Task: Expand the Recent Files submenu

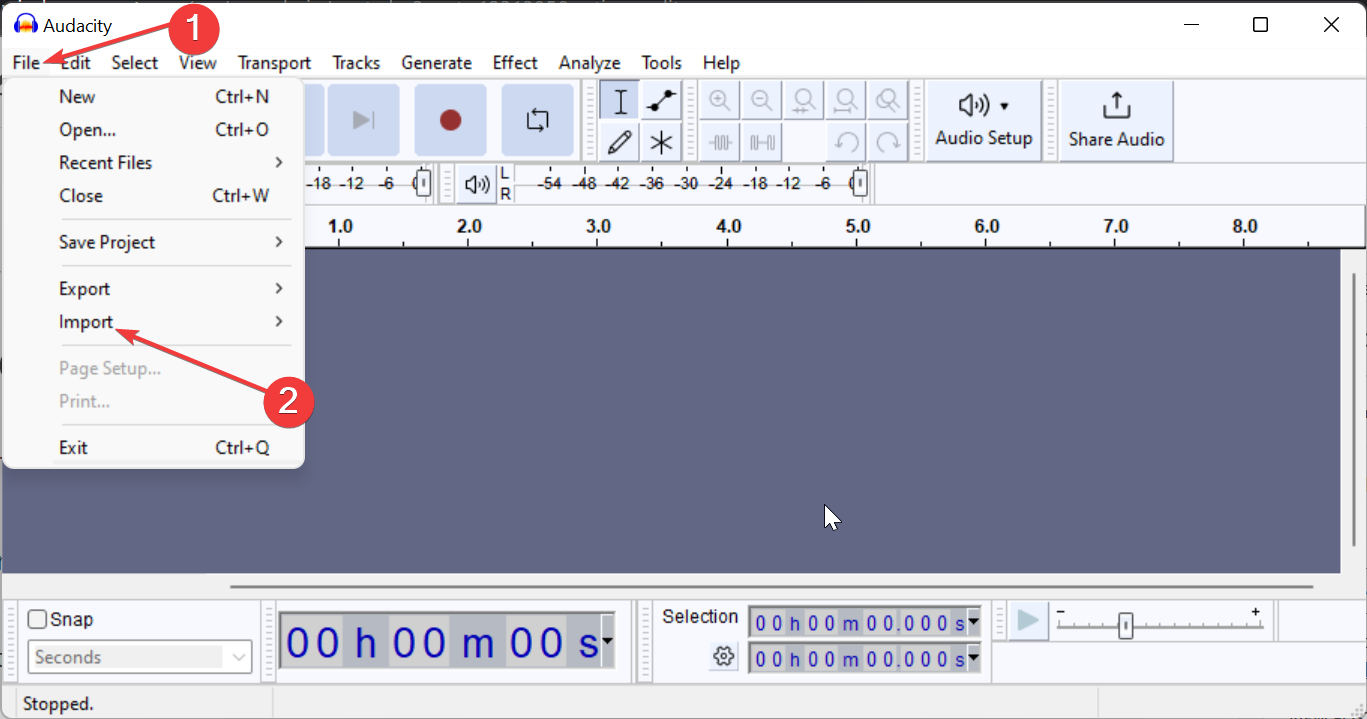Action: (x=106, y=162)
